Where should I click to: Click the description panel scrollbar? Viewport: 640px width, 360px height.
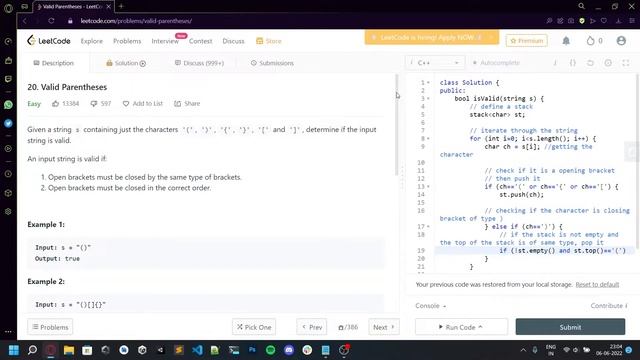click(396, 125)
